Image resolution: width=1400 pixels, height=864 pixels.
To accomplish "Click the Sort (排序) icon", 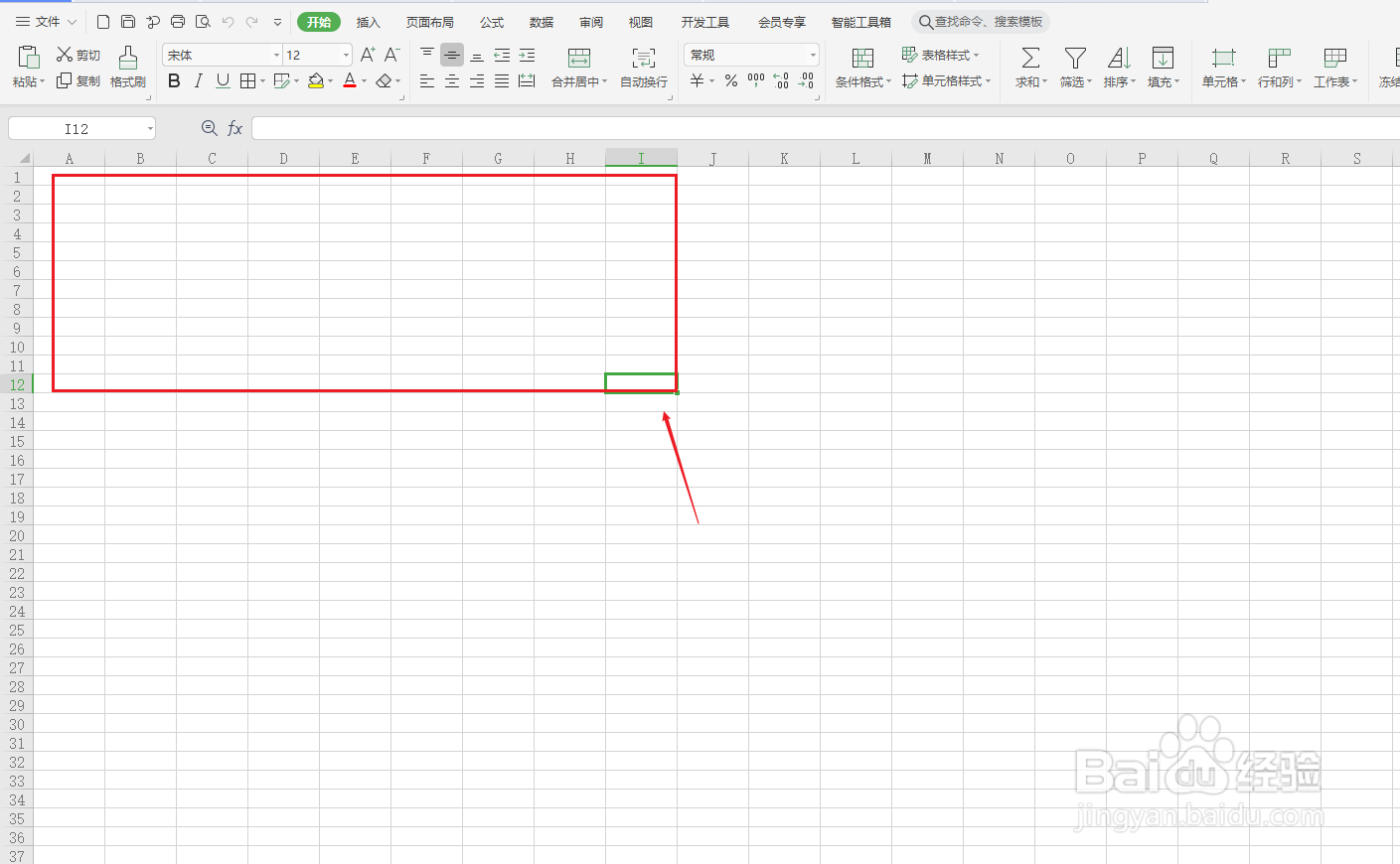I will (x=1119, y=59).
